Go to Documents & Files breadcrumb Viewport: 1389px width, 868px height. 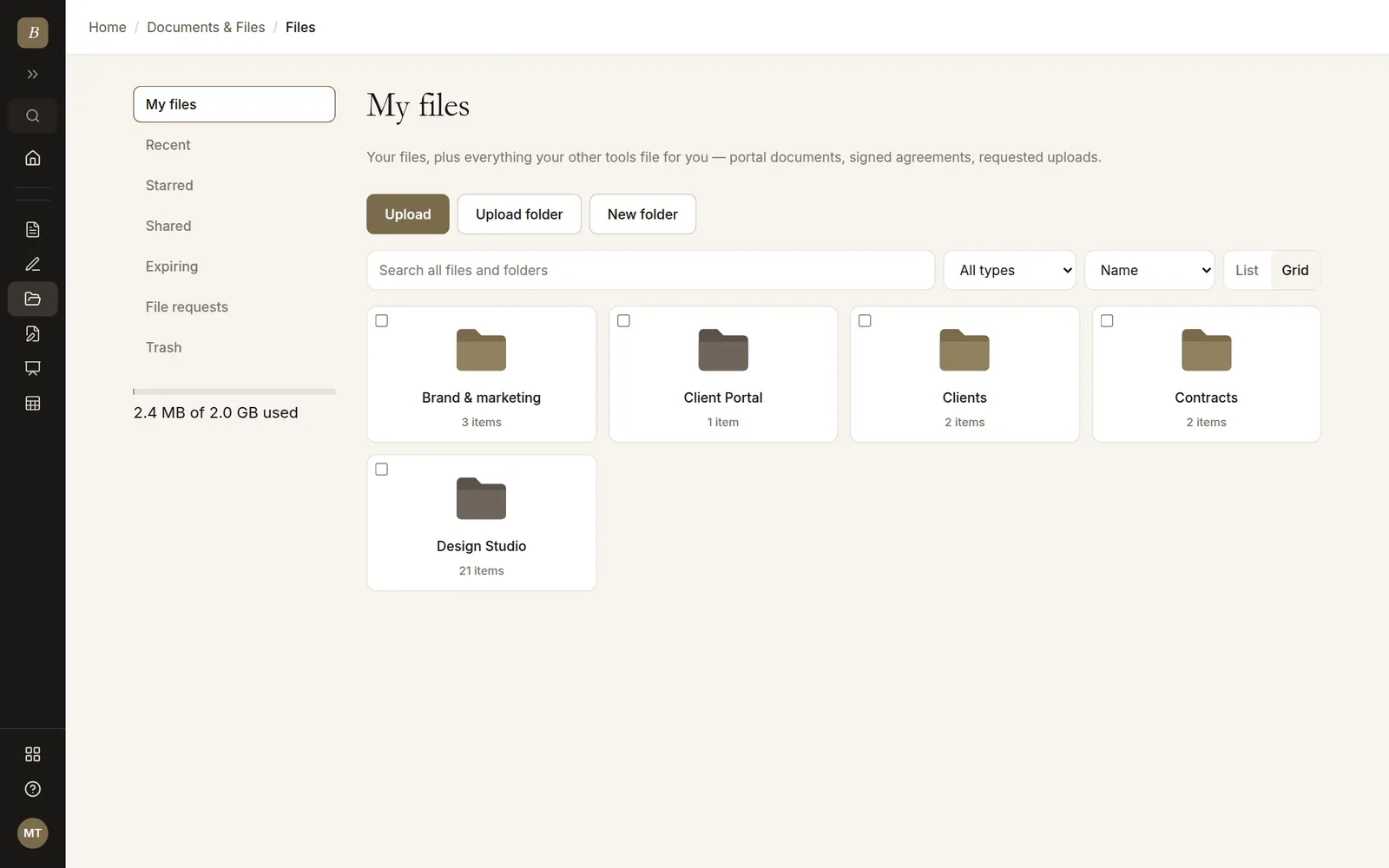coord(206,27)
